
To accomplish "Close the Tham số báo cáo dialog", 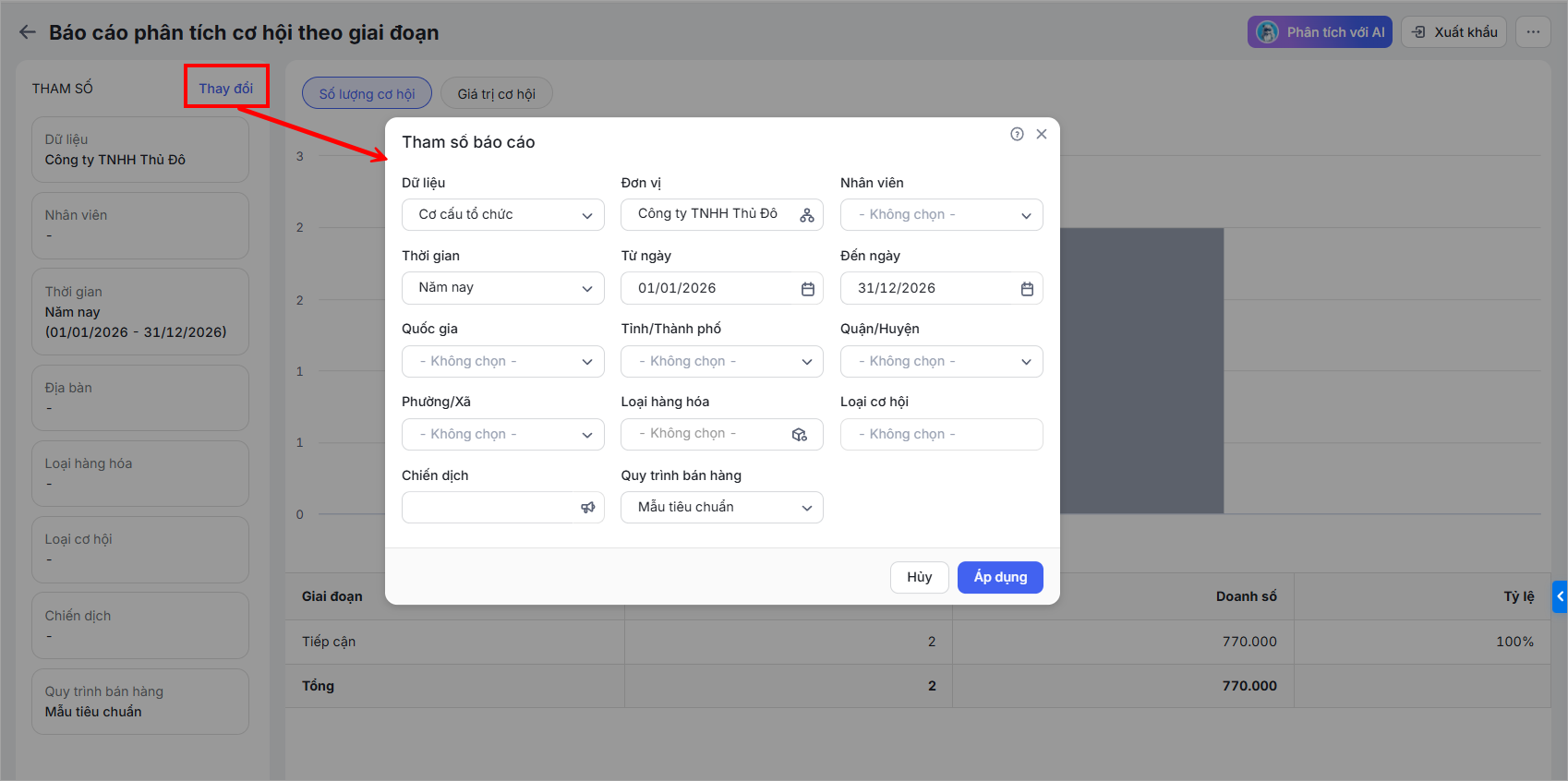I will [1042, 134].
